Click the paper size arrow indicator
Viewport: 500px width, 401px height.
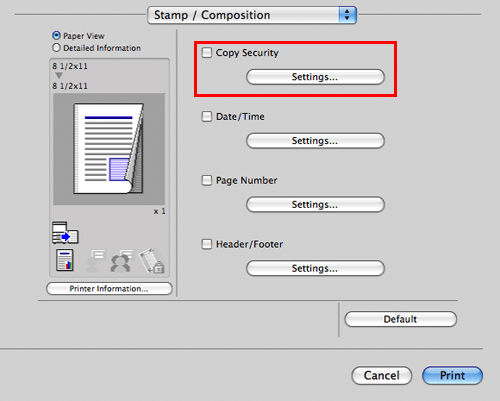tap(59, 76)
